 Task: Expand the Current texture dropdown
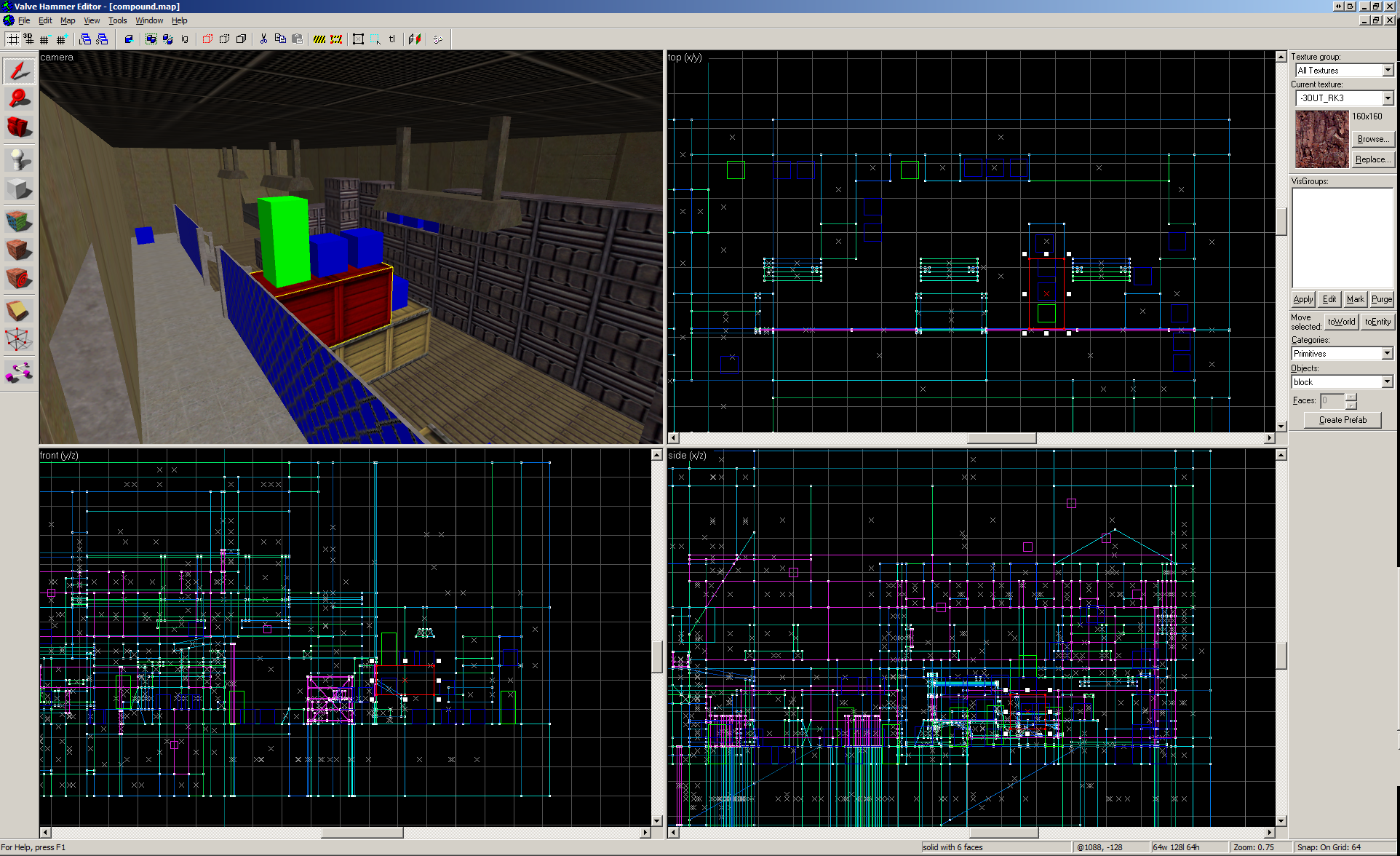[x=1387, y=98]
